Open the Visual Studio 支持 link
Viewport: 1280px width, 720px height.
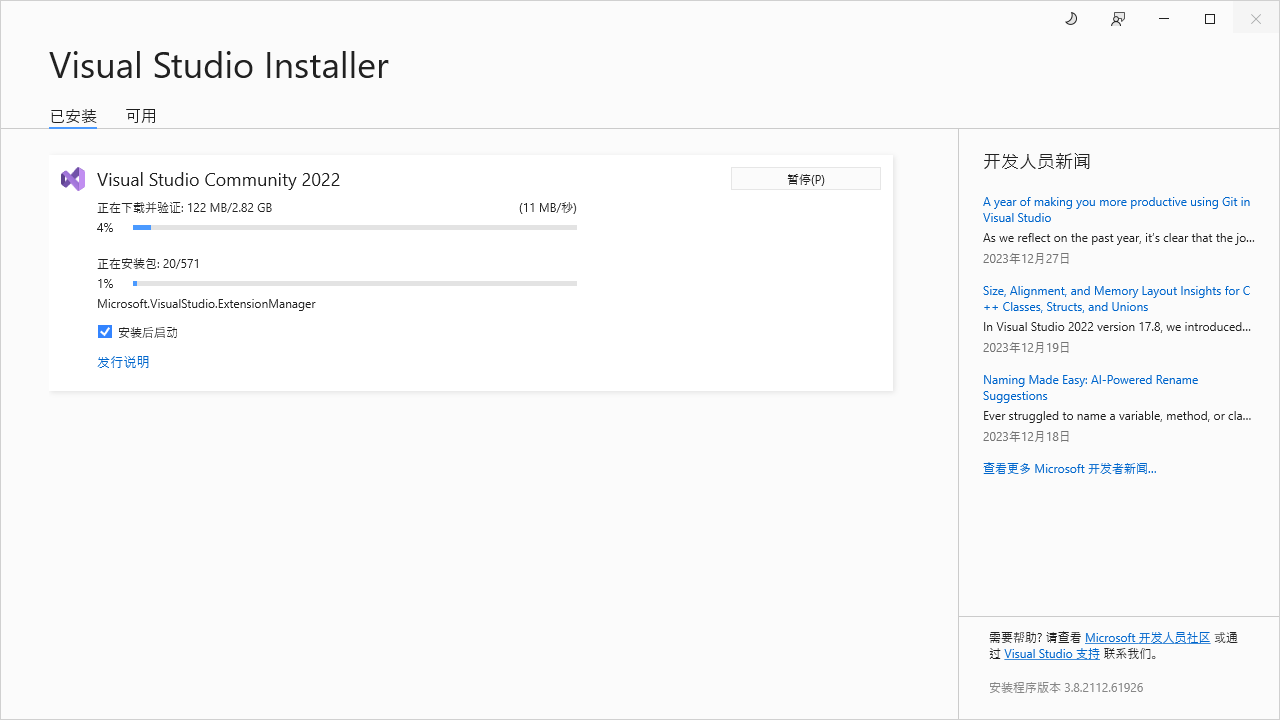[1052, 653]
